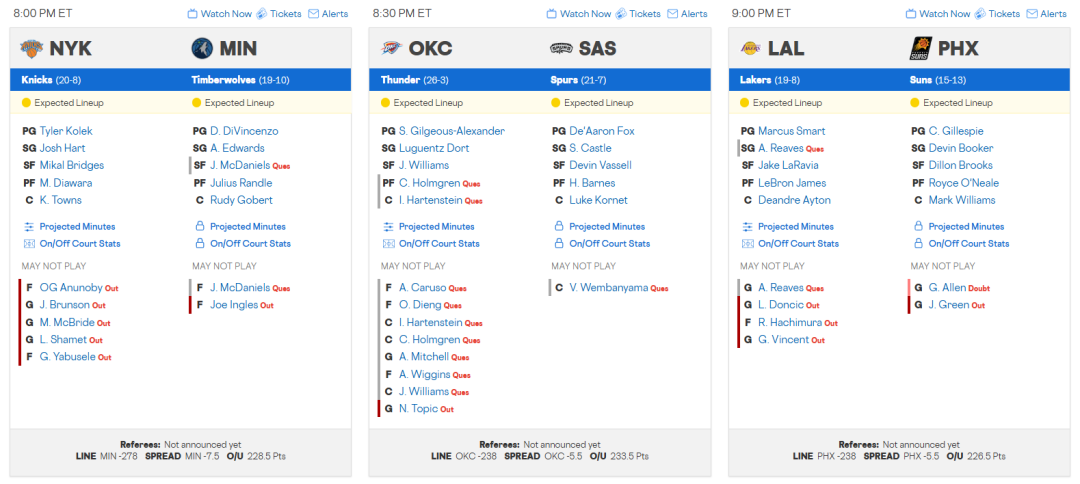The height and width of the screenshot is (484, 1080).
Task: View V. Wembanyama's injury status entry
Action: 608,288
